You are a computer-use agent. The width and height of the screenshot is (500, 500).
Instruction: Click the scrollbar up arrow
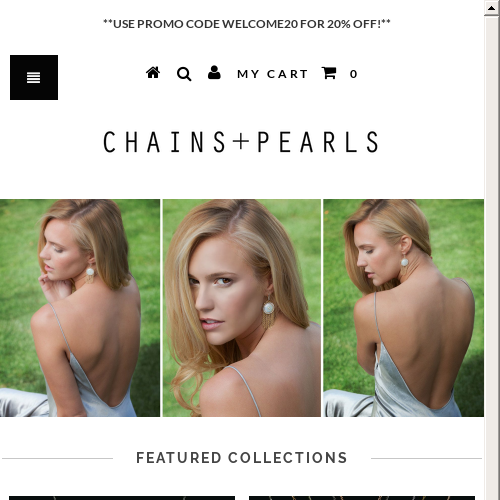(492, 8)
